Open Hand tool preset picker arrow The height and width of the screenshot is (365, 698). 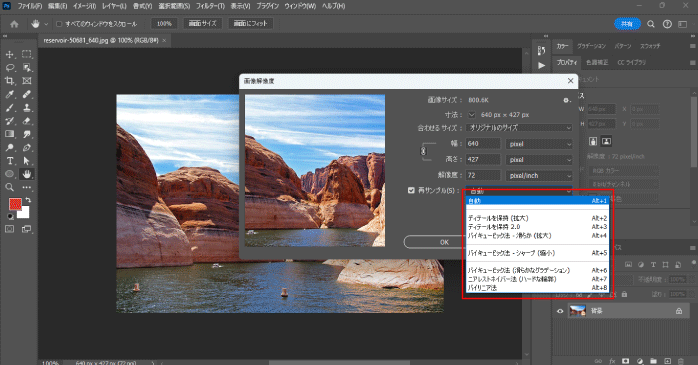[x=46, y=24]
